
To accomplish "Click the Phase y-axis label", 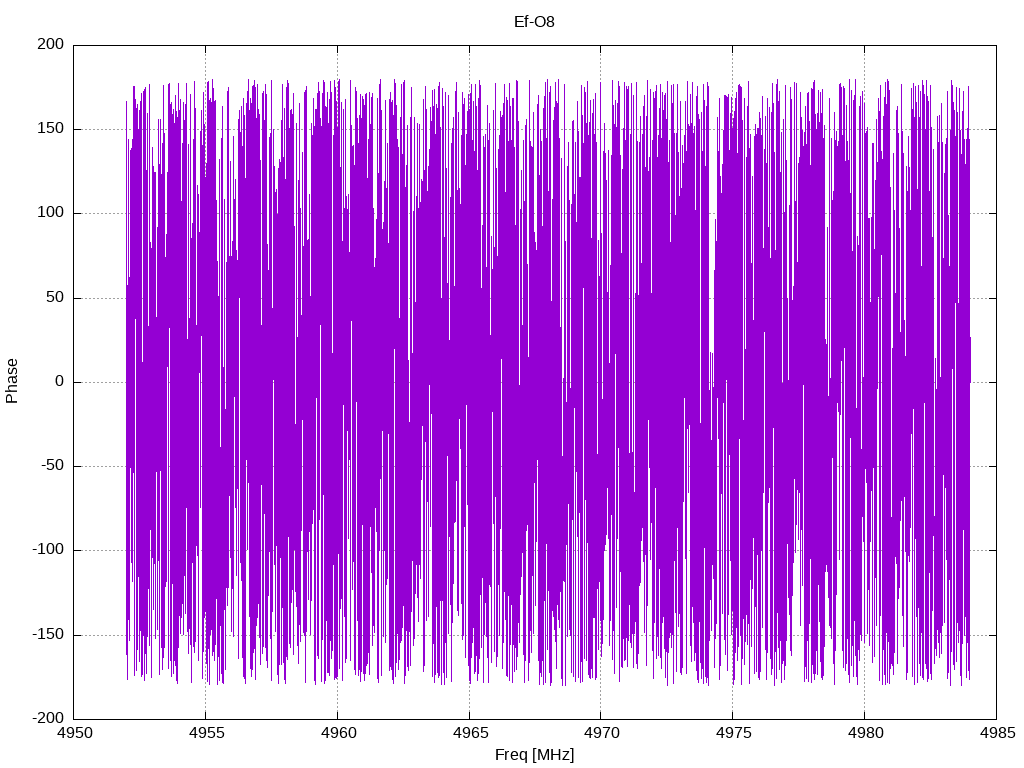I will [12, 381].
